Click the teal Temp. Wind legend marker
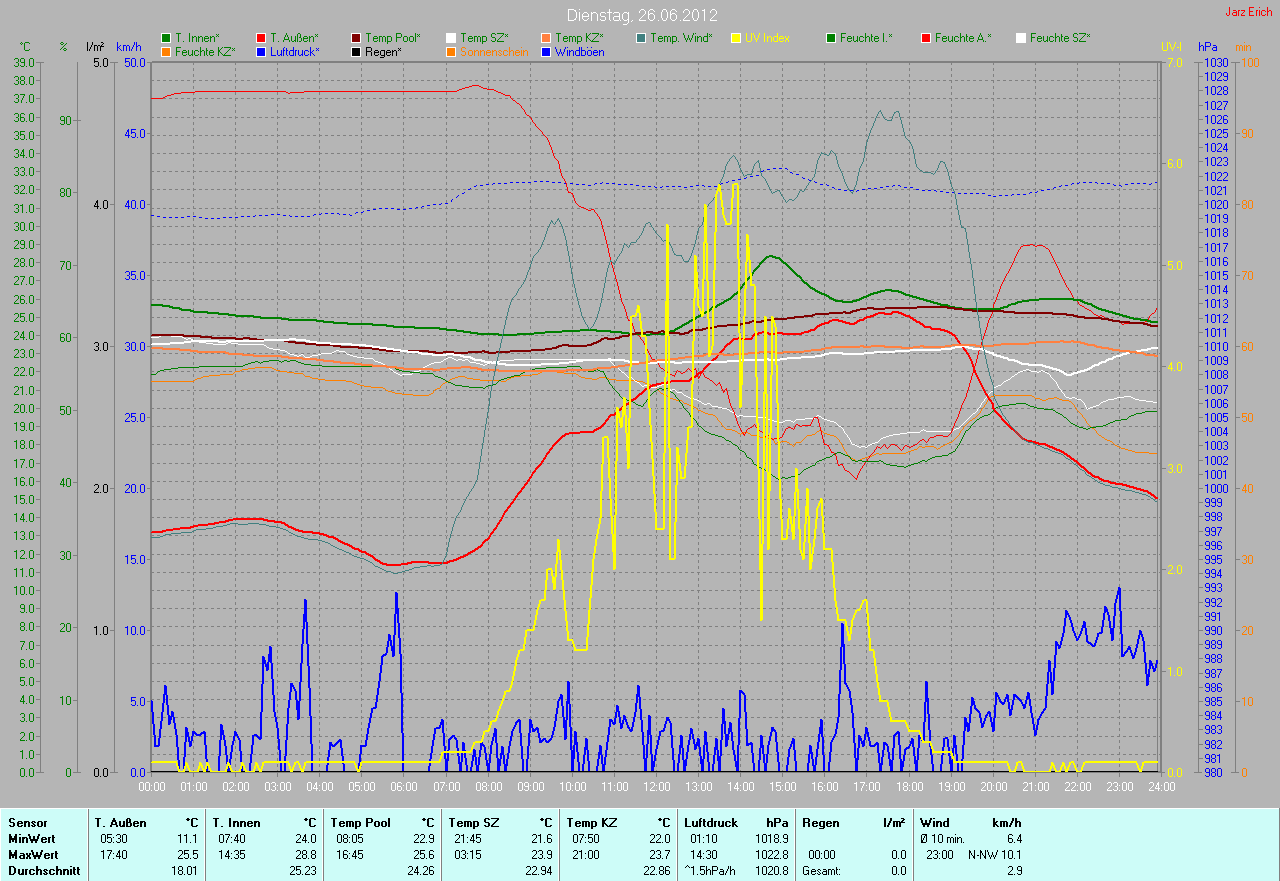Image resolution: width=1280 pixels, height=881 pixels. [640, 38]
